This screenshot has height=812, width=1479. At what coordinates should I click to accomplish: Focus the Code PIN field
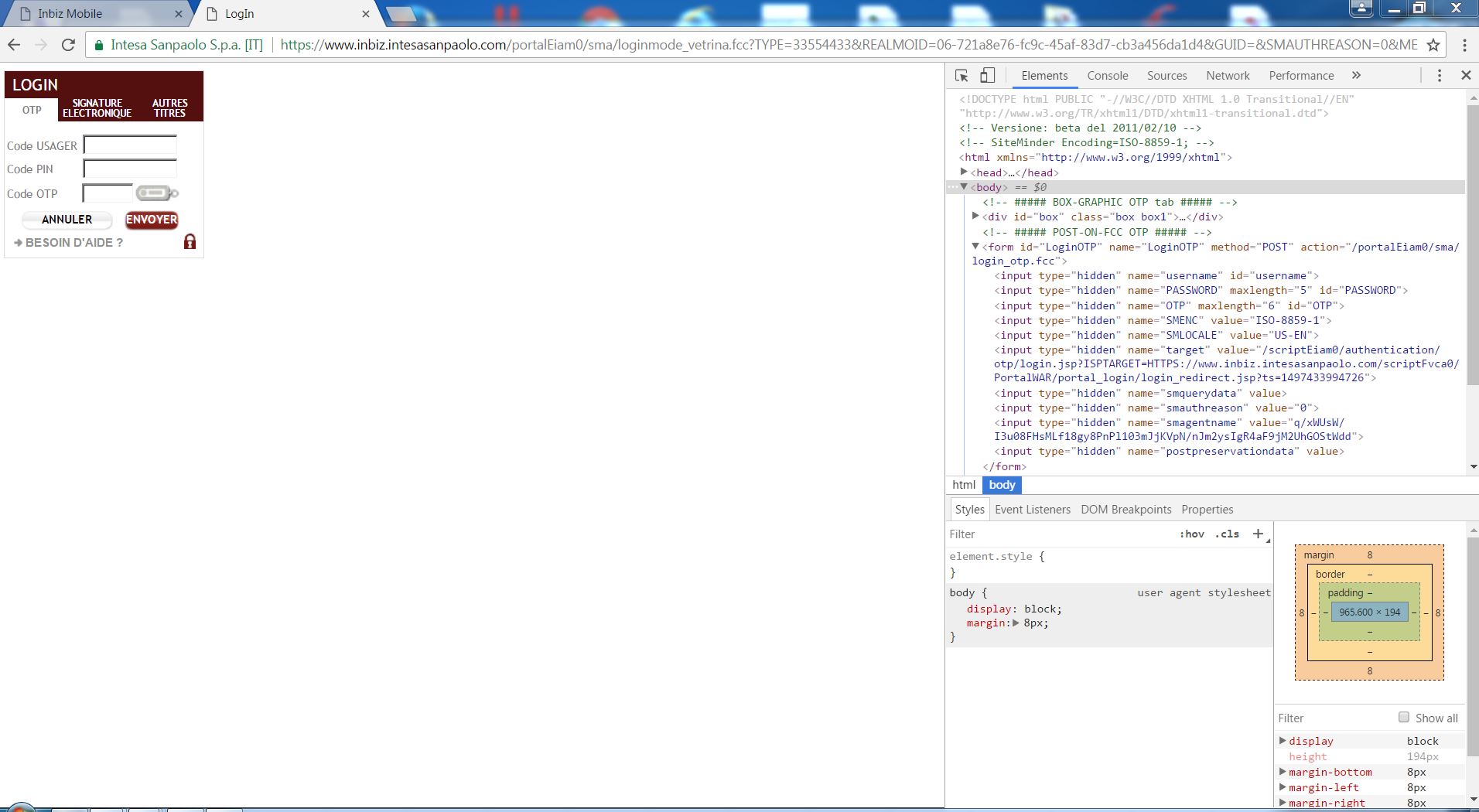130,169
